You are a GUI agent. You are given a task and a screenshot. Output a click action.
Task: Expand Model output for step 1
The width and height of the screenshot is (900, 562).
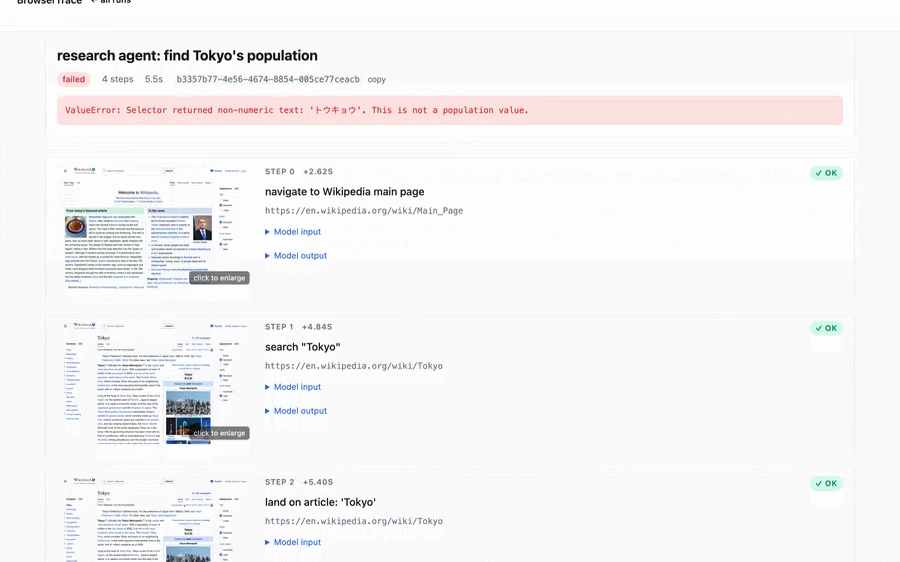coord(296,411)
